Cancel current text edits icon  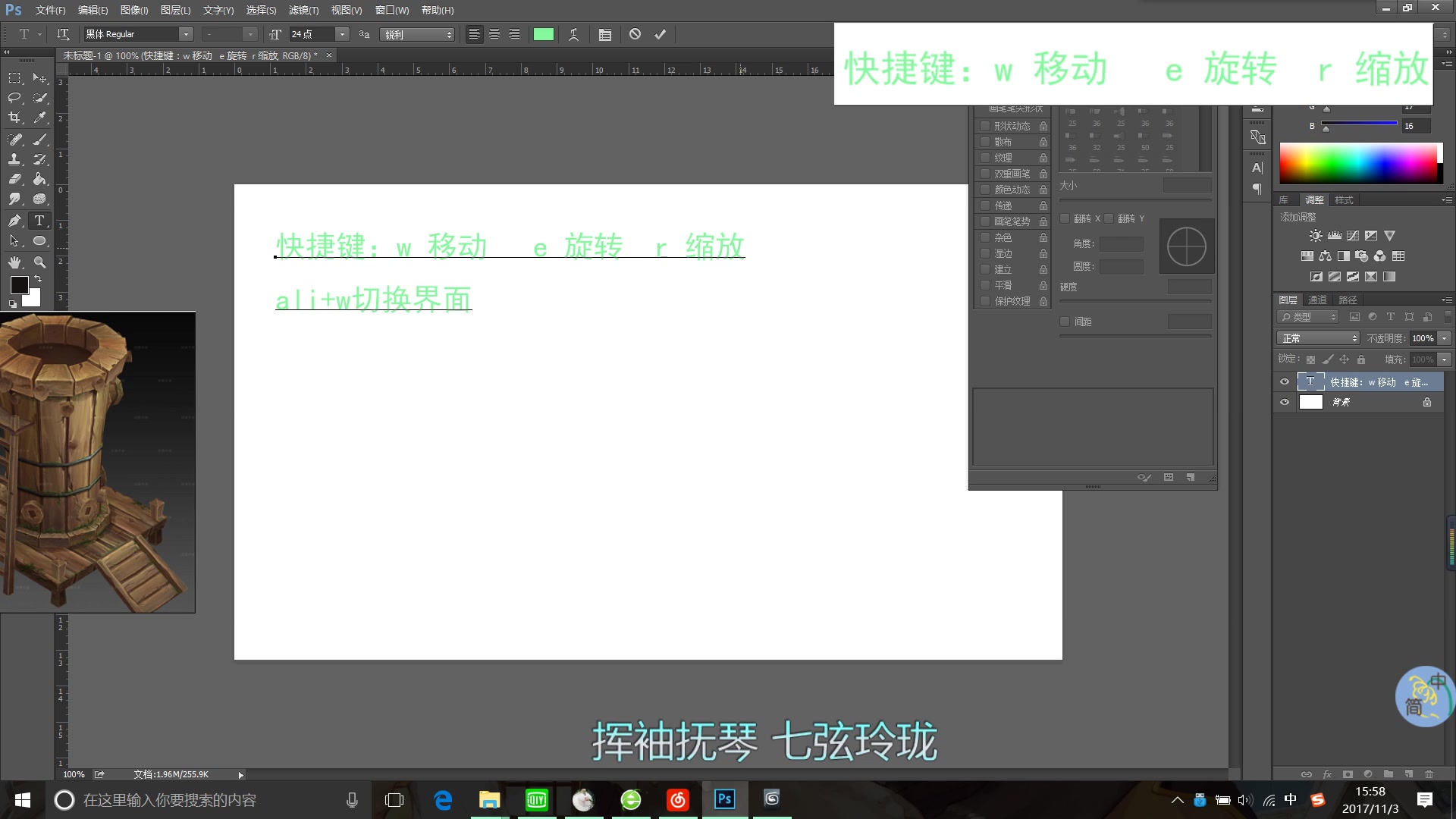(x=635, y=34)
